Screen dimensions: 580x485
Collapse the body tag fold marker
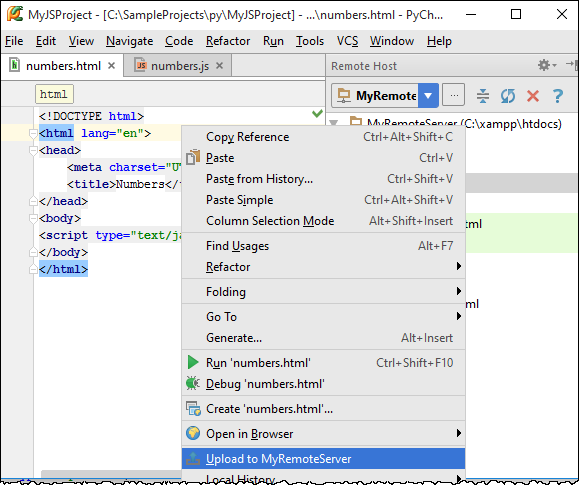[33, 219]
